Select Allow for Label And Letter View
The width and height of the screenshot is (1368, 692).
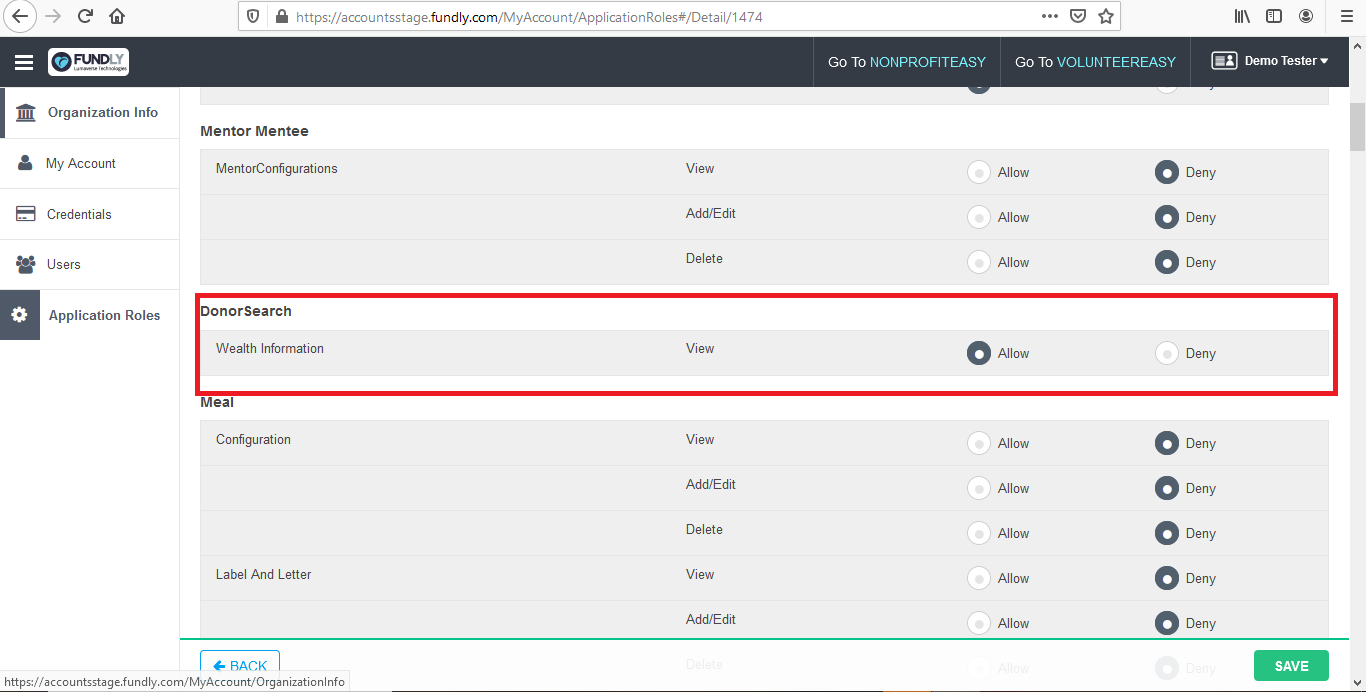tap(978, 578)
